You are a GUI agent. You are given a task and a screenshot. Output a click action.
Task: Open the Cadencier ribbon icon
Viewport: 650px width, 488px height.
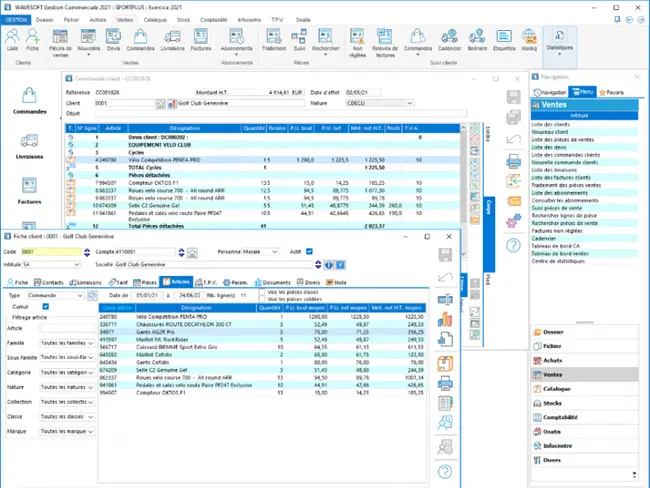pos(449,40)
